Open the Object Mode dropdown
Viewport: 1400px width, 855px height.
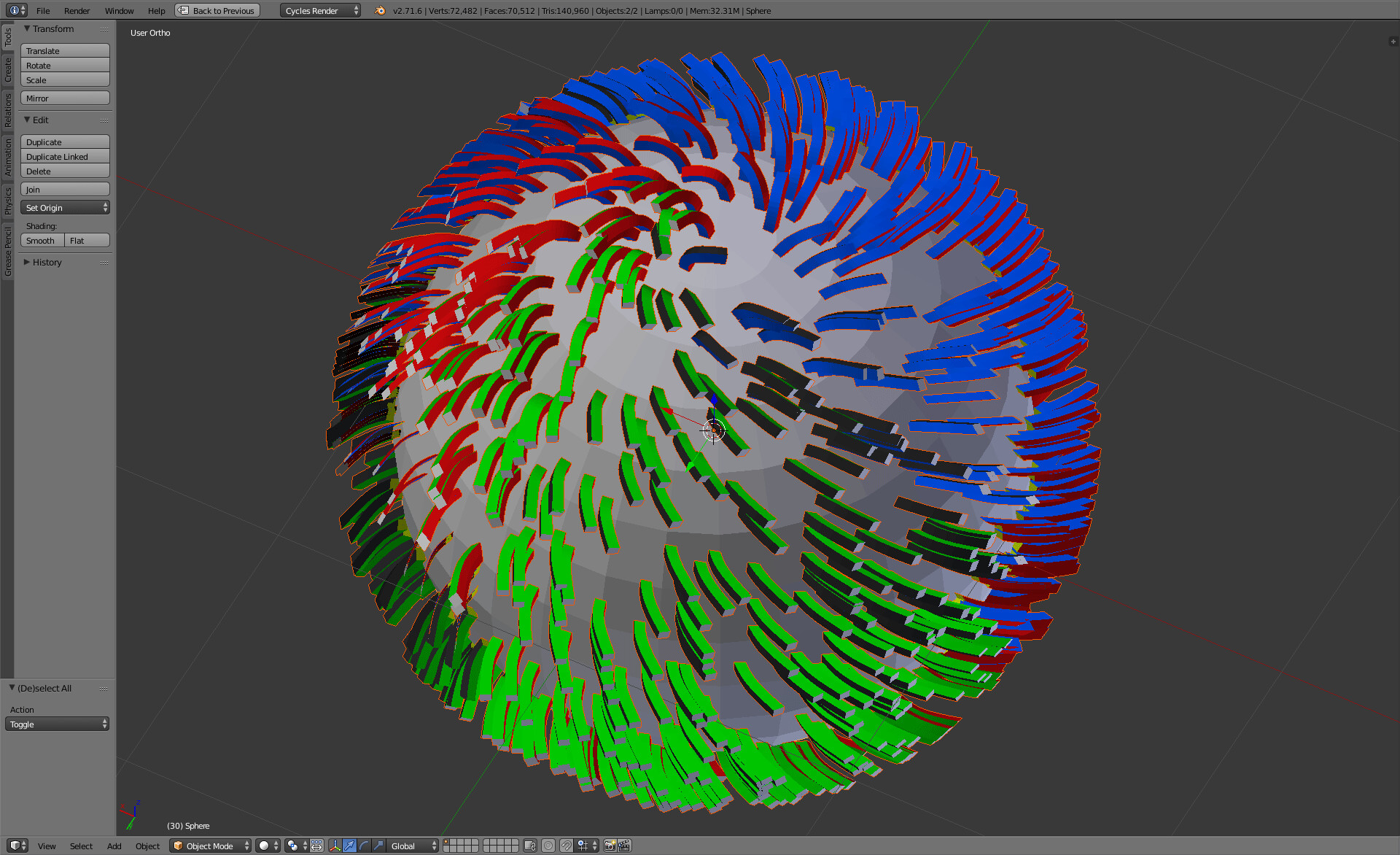coord(210,846)
